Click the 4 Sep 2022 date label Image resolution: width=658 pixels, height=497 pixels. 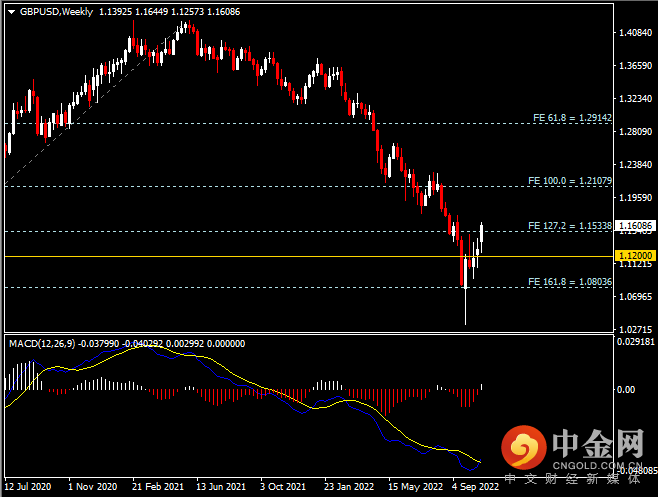click(475, 487)
